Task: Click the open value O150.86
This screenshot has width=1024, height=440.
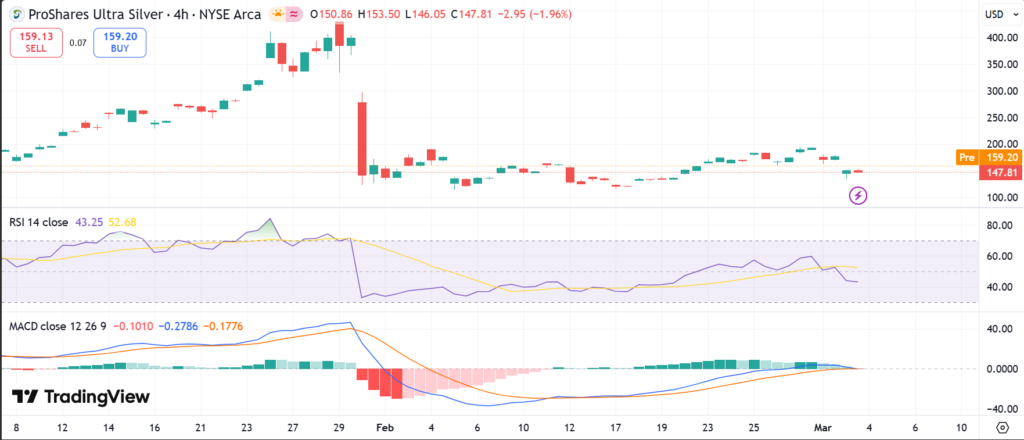Action: tap(330, 14)
